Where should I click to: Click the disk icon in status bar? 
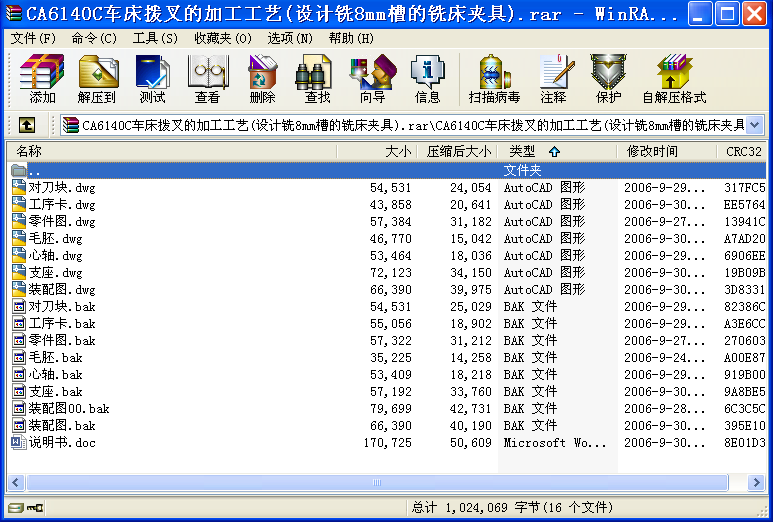(x=16, y=508)
